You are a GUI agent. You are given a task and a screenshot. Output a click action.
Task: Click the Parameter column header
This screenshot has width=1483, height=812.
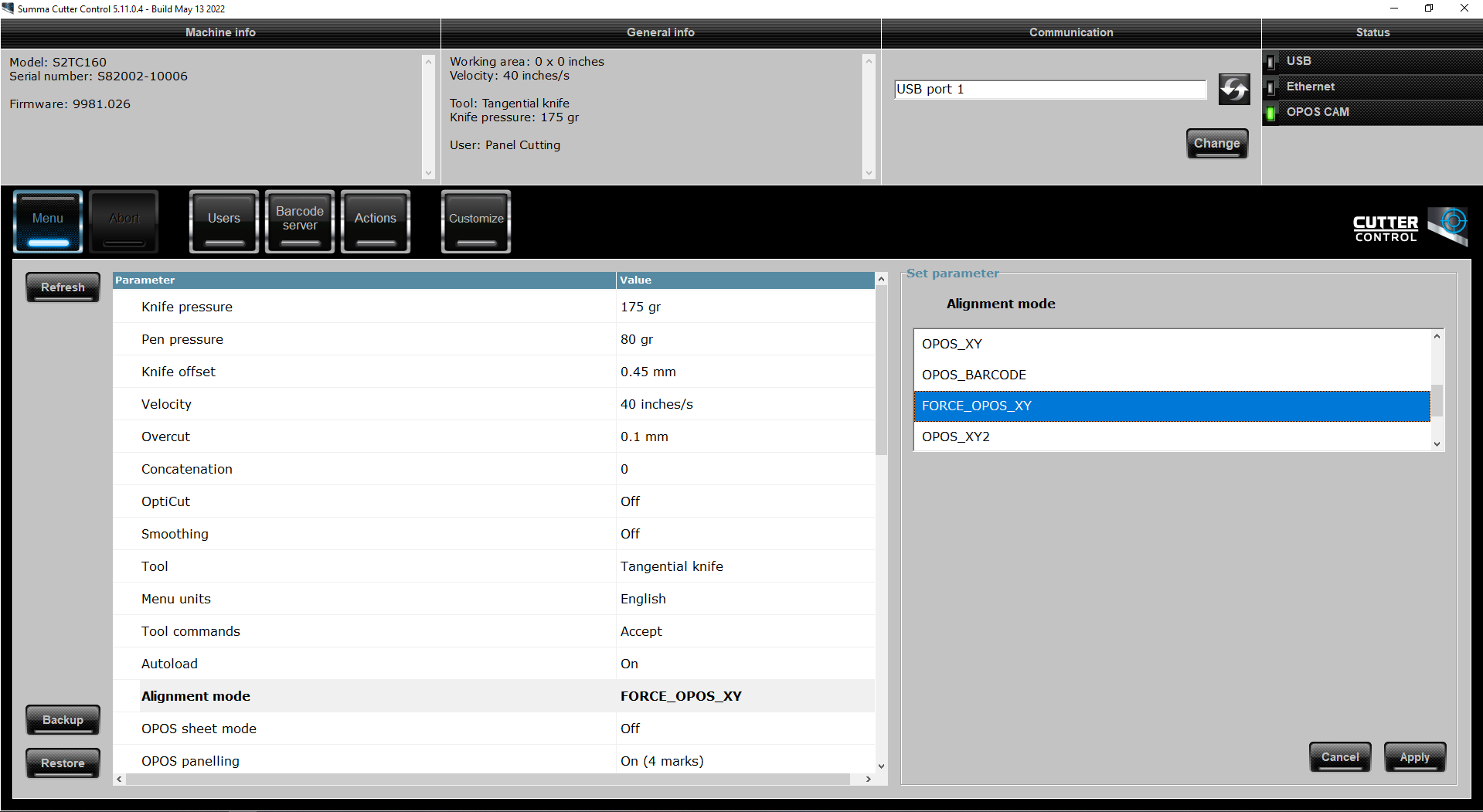pyautogui.click(x=364, y=280)
